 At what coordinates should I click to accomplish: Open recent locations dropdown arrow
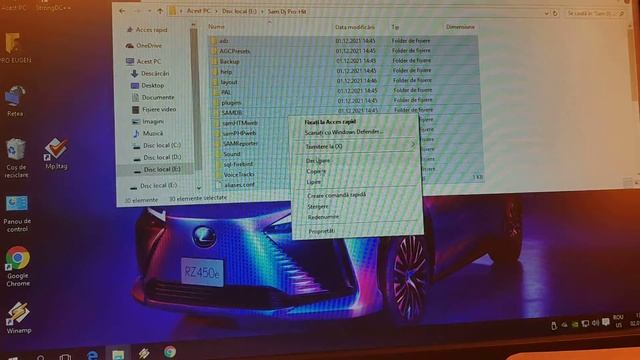[149, 11]
